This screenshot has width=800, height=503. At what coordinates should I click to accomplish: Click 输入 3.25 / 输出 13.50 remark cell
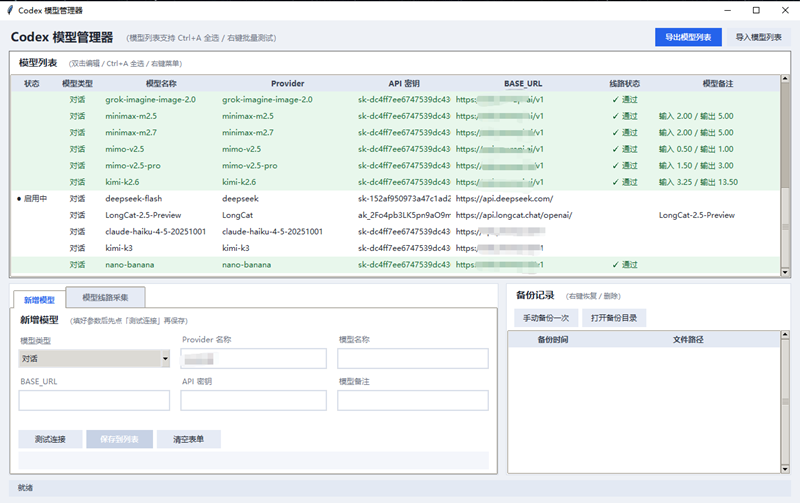(698, 182)
